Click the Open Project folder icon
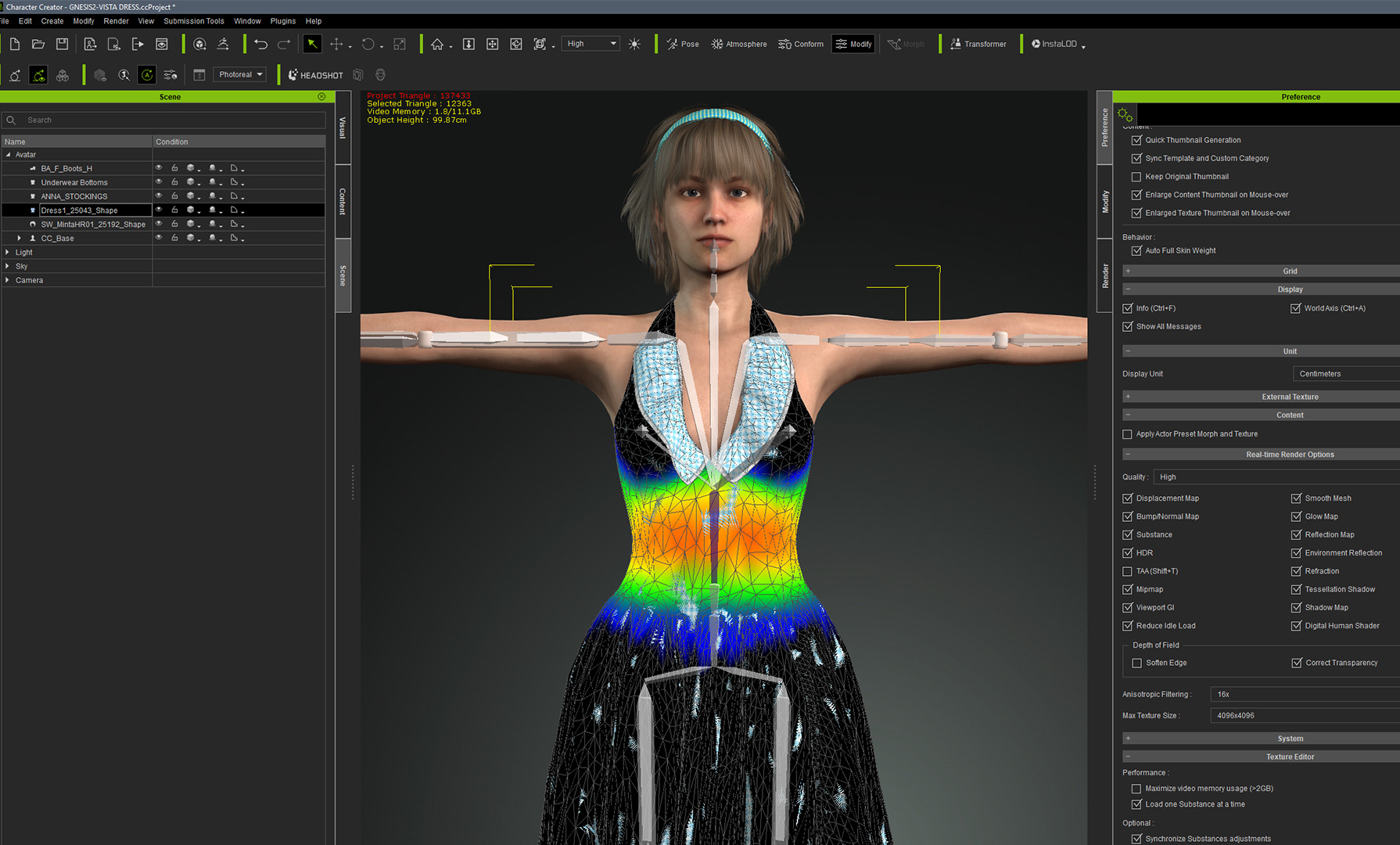 click(x=38, y=45)
